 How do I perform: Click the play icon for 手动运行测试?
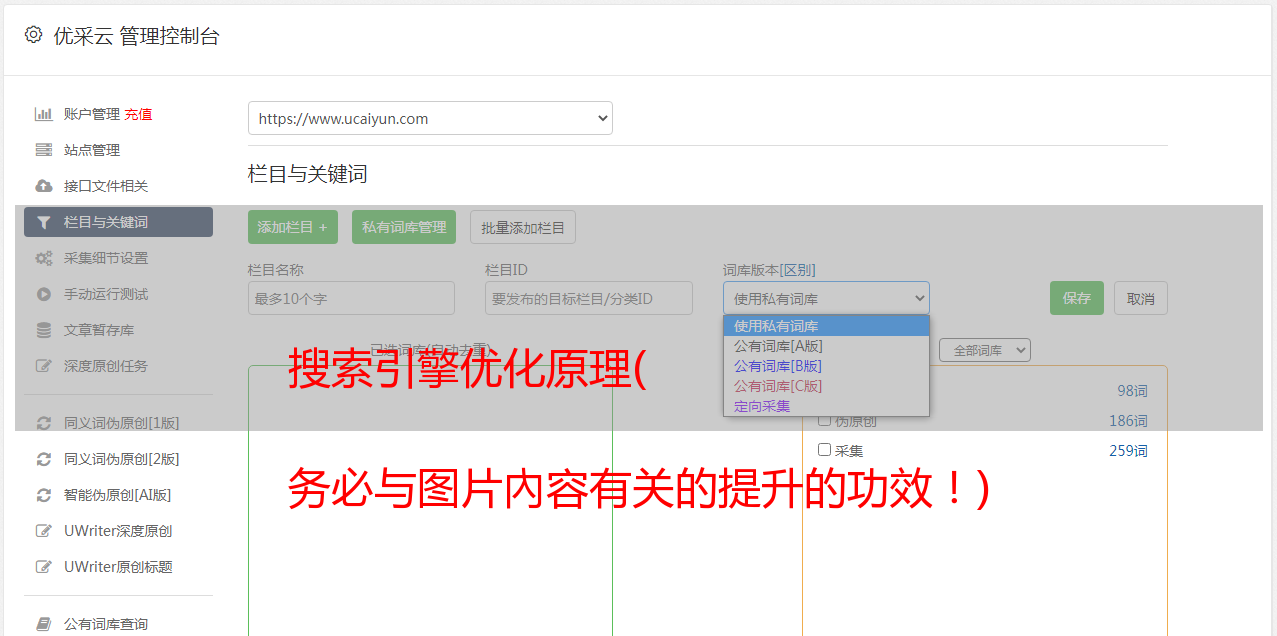43,294
